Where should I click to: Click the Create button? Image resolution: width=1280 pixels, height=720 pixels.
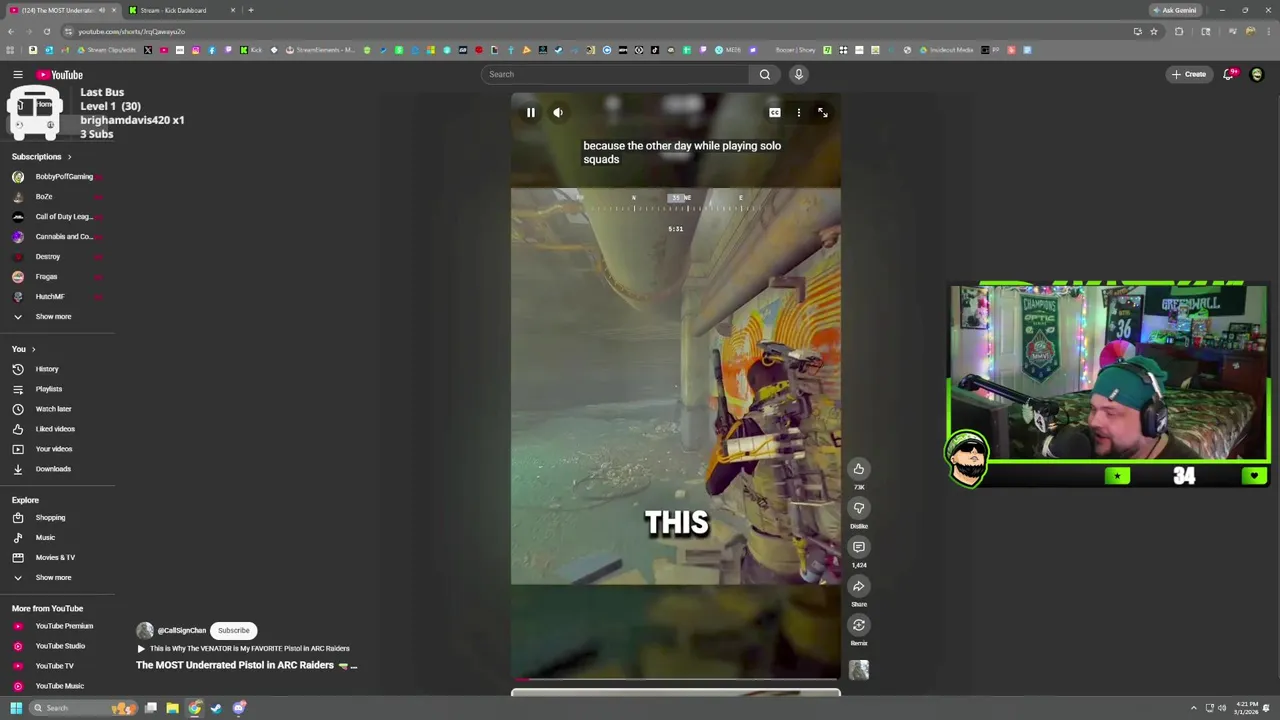[x=1189, y=74]
